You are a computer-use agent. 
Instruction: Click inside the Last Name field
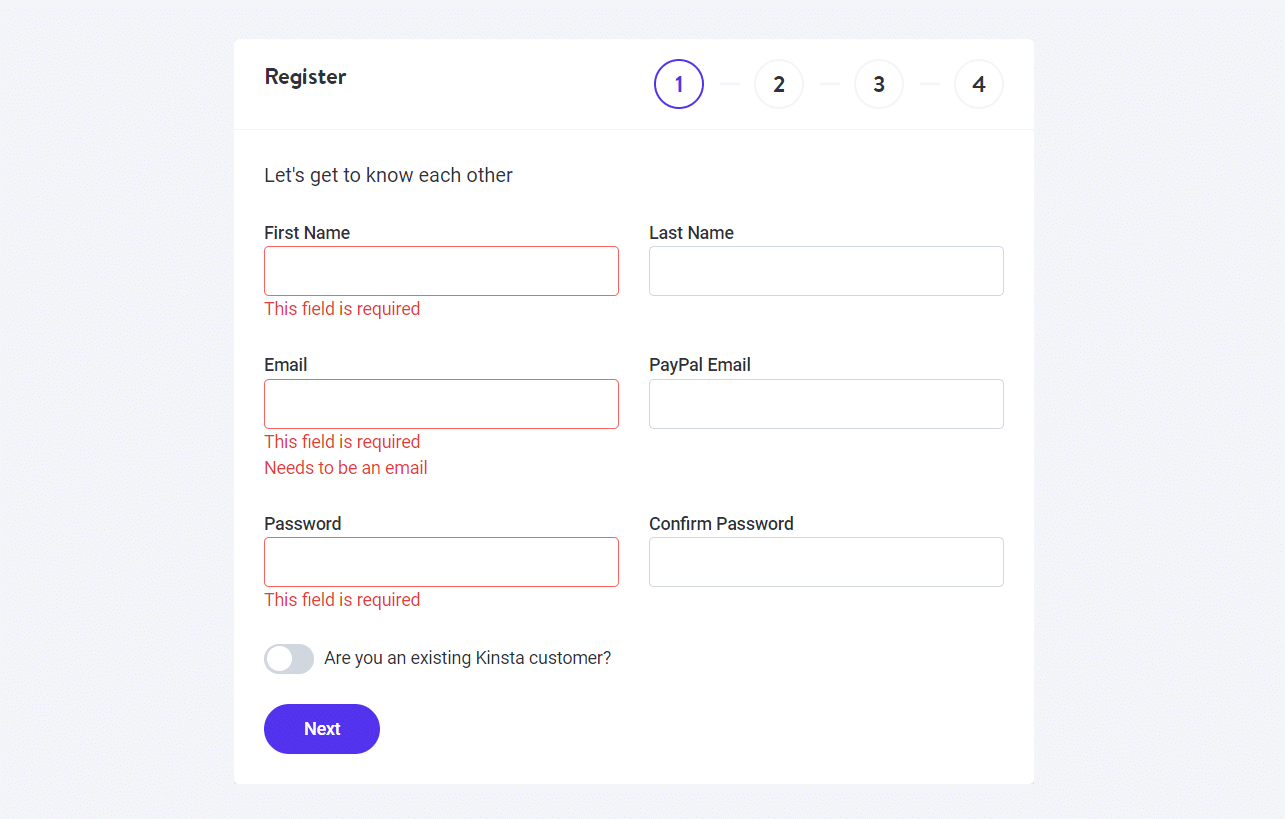[x=826, y=270]
